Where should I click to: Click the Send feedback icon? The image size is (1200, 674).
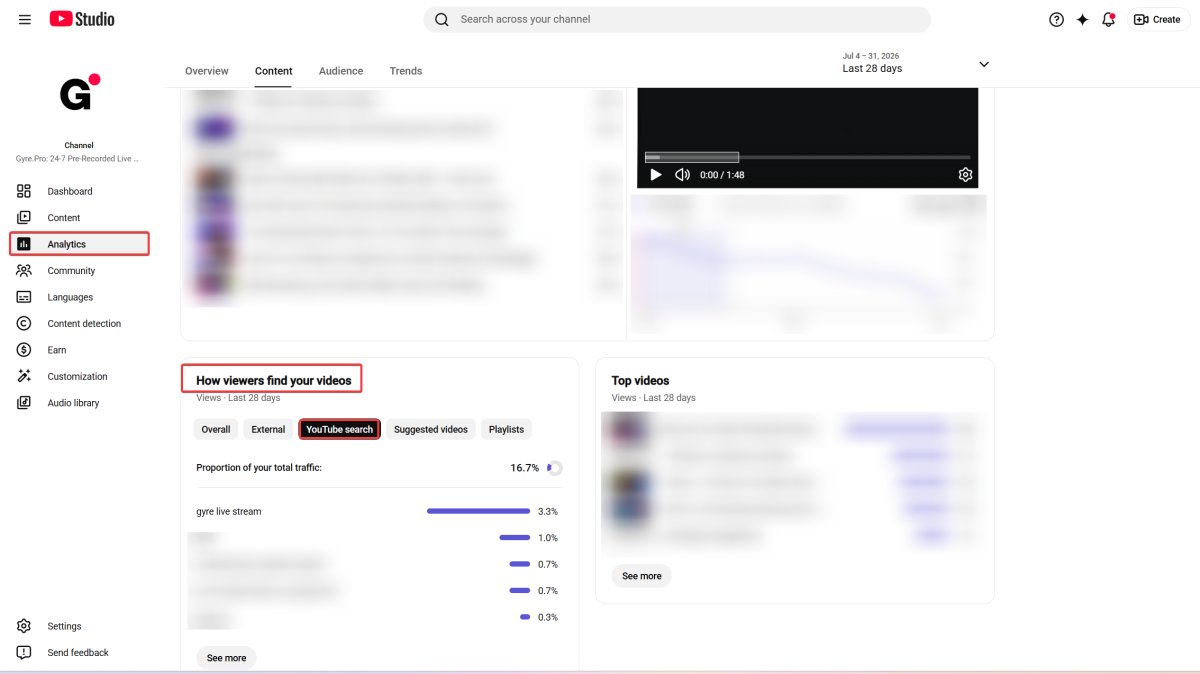point(24,652)
